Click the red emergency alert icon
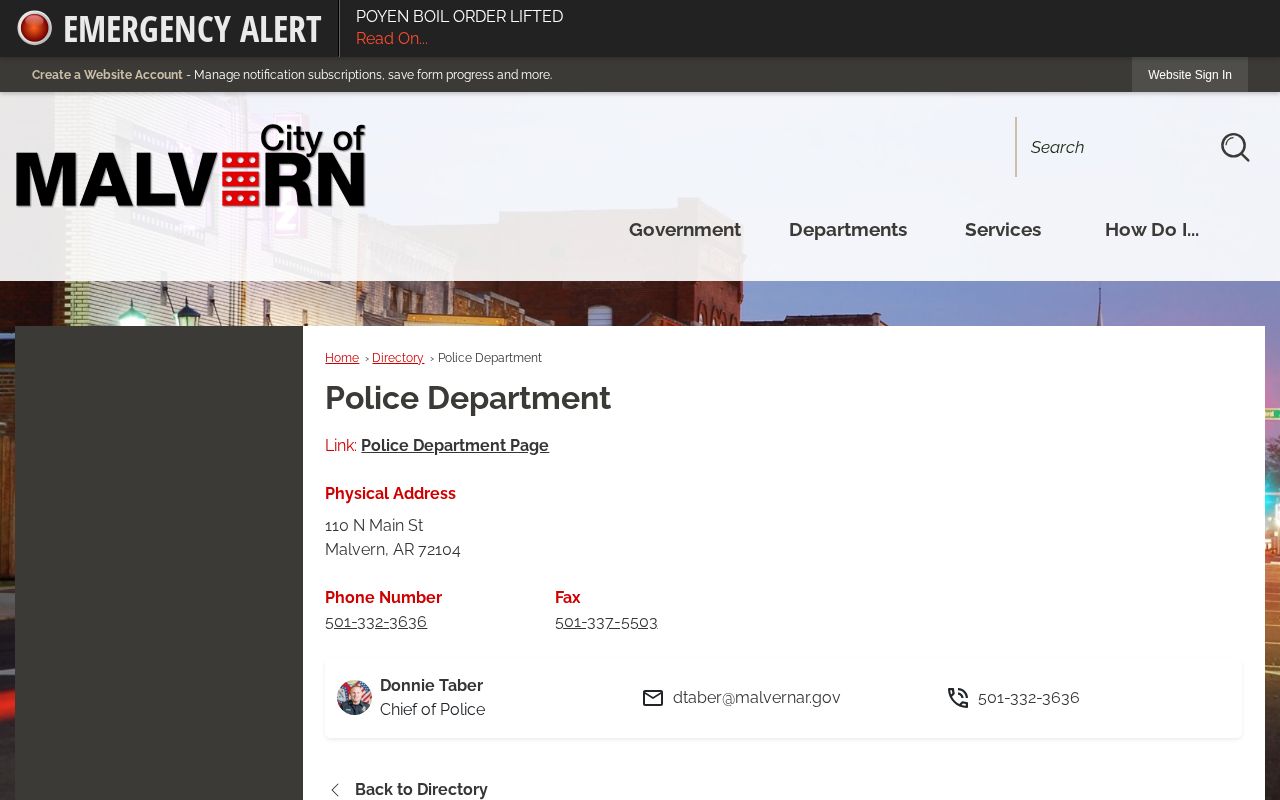This screenshot has width=1280, height=800. 34,28
